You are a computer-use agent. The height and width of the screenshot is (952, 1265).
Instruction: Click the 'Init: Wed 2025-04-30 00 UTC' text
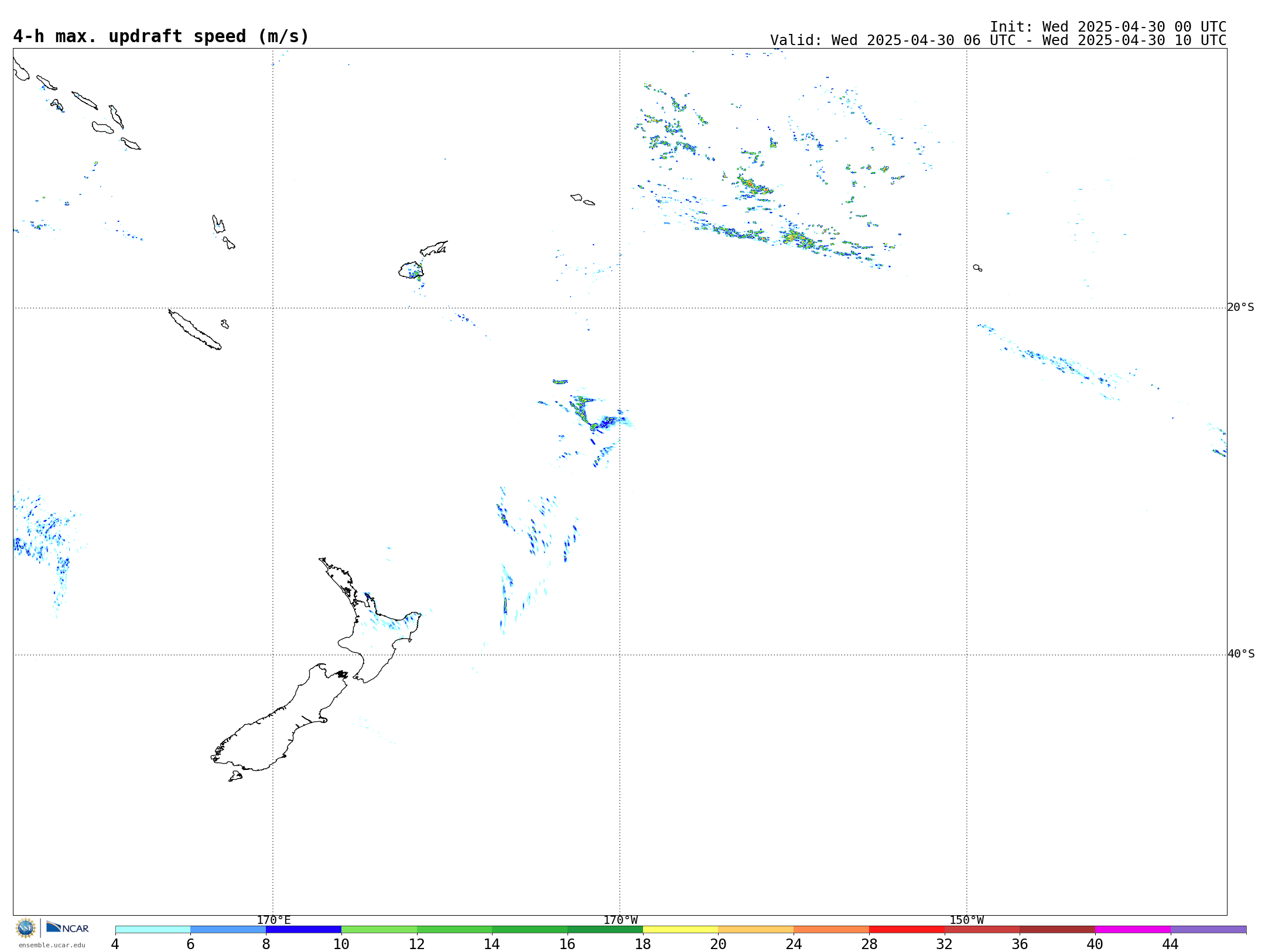pos(1108,27)
